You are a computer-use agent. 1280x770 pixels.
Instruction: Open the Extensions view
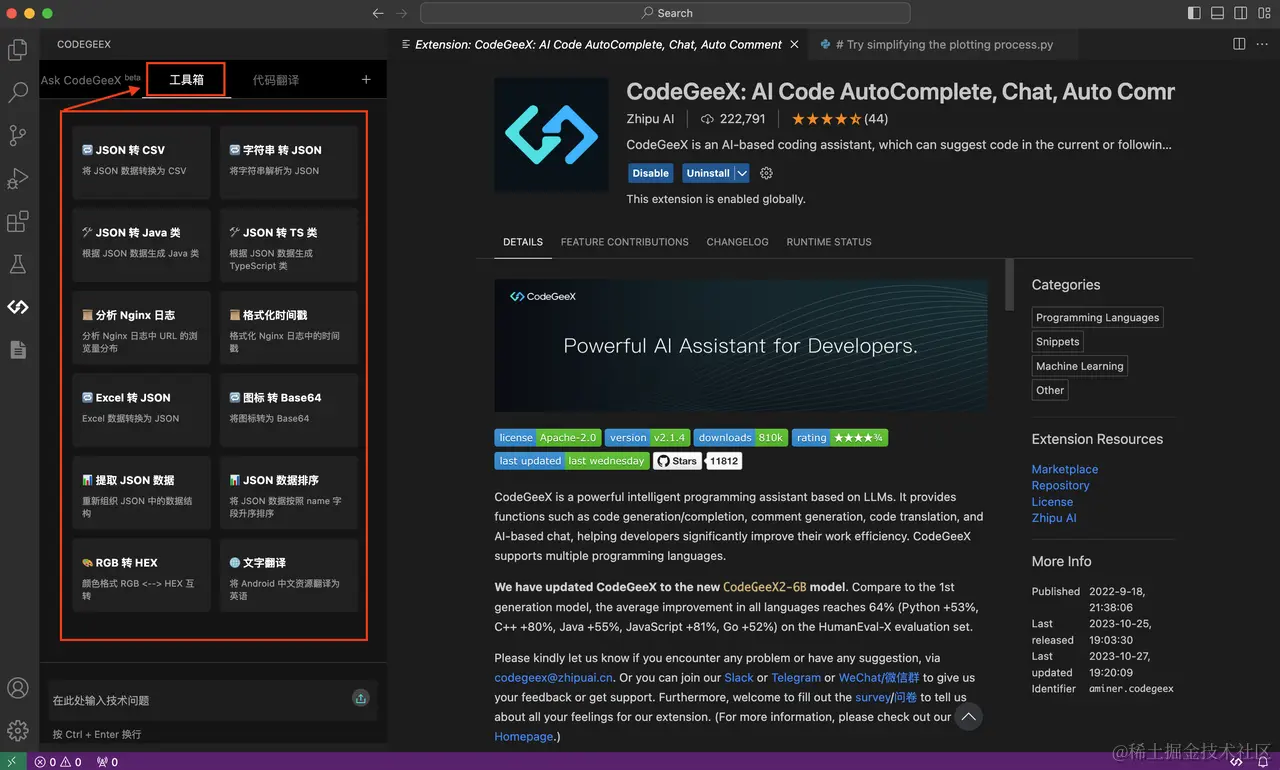(x=18, y=221)
